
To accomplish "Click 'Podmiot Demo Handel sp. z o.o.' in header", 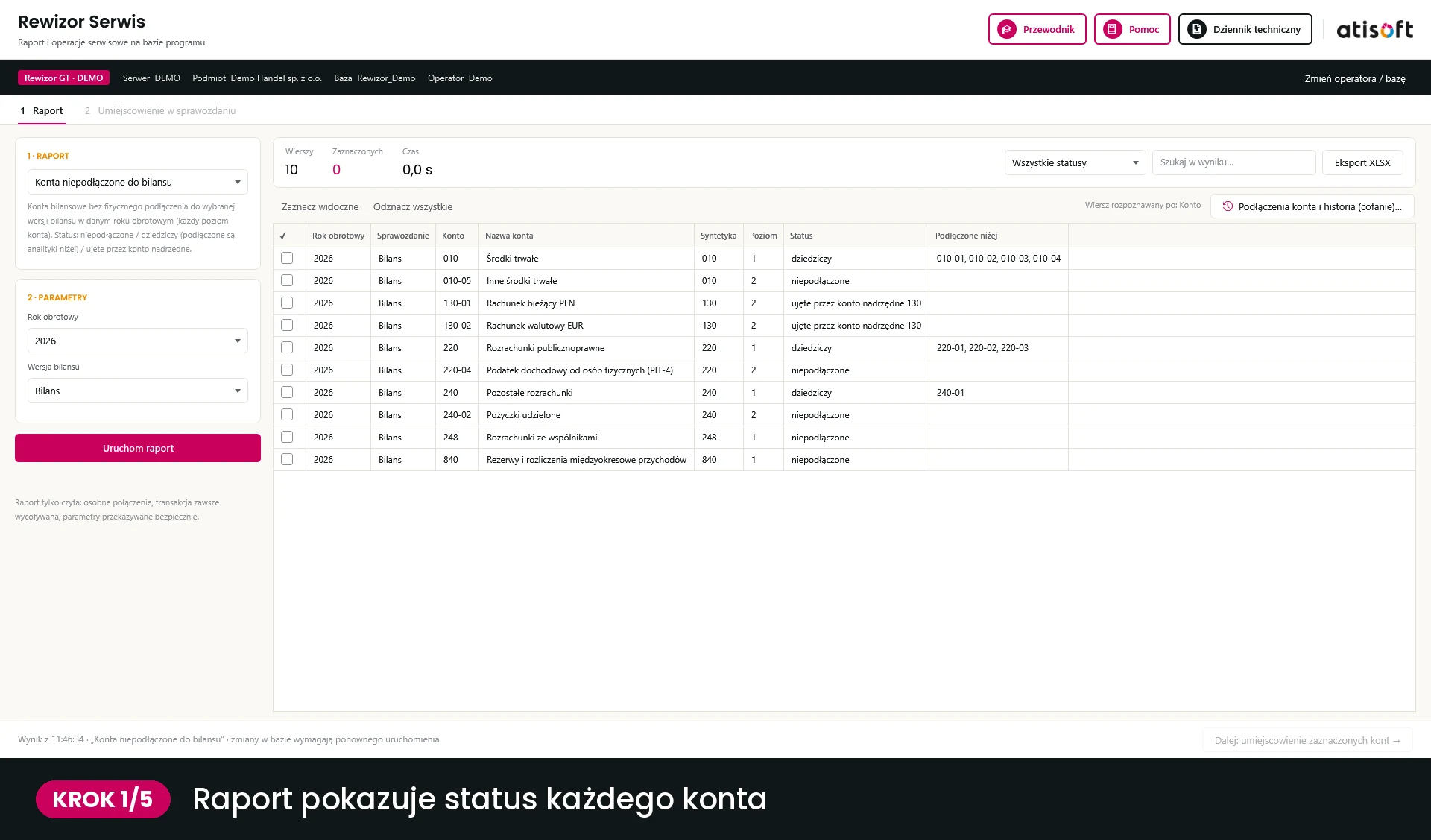I will (257, 78).
